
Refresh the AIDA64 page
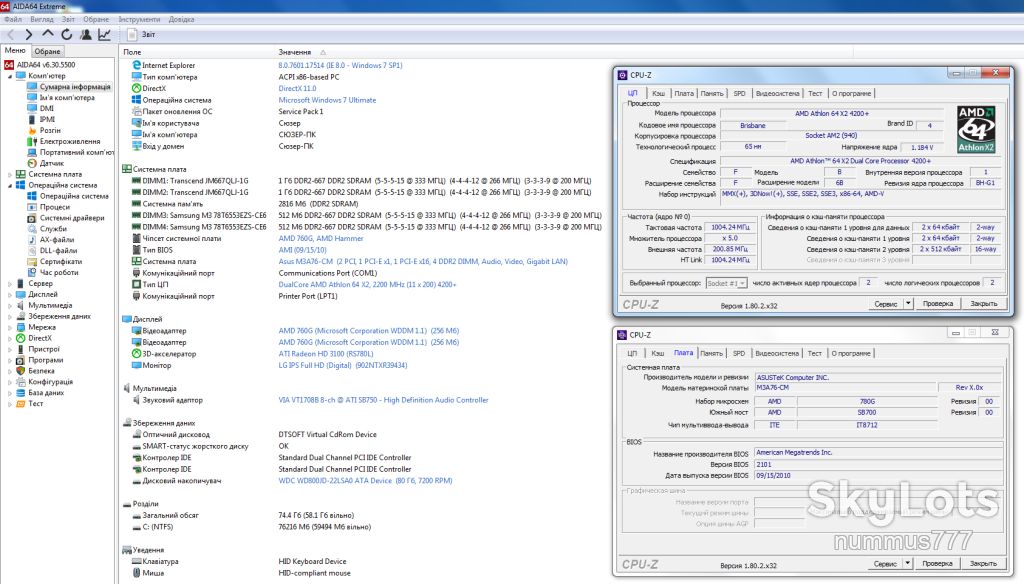[67, 35]
